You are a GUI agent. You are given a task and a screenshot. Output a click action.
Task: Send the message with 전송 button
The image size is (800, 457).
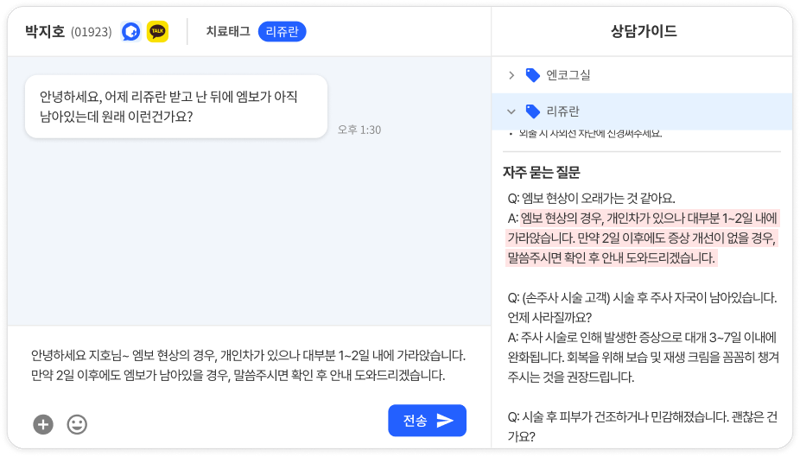(427, 421)
